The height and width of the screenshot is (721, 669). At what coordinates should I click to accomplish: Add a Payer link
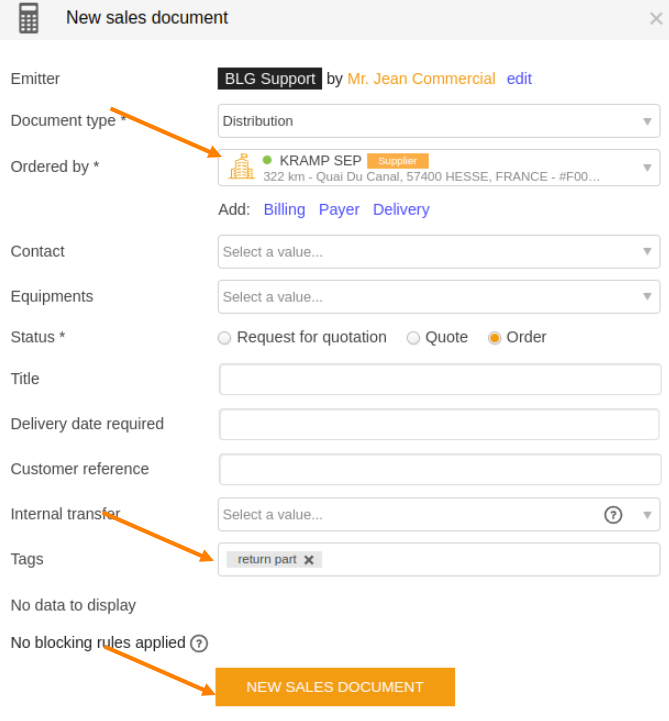339,210
